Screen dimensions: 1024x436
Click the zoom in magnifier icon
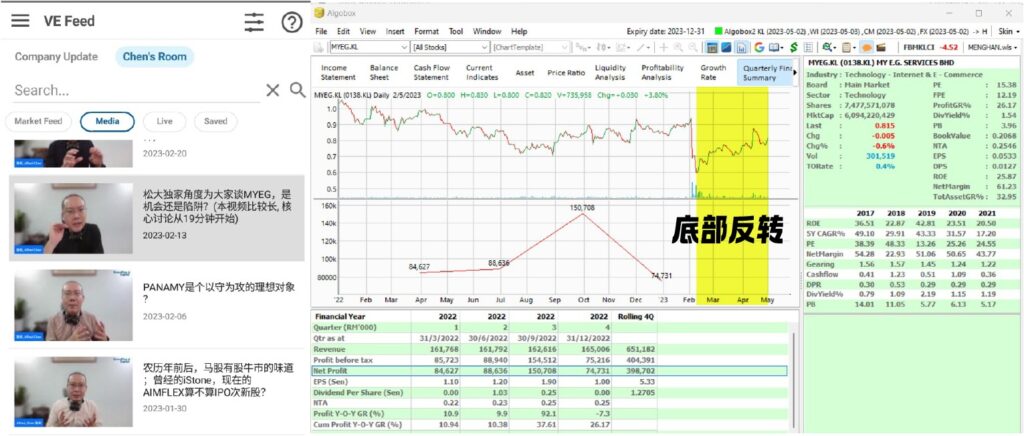678,48
